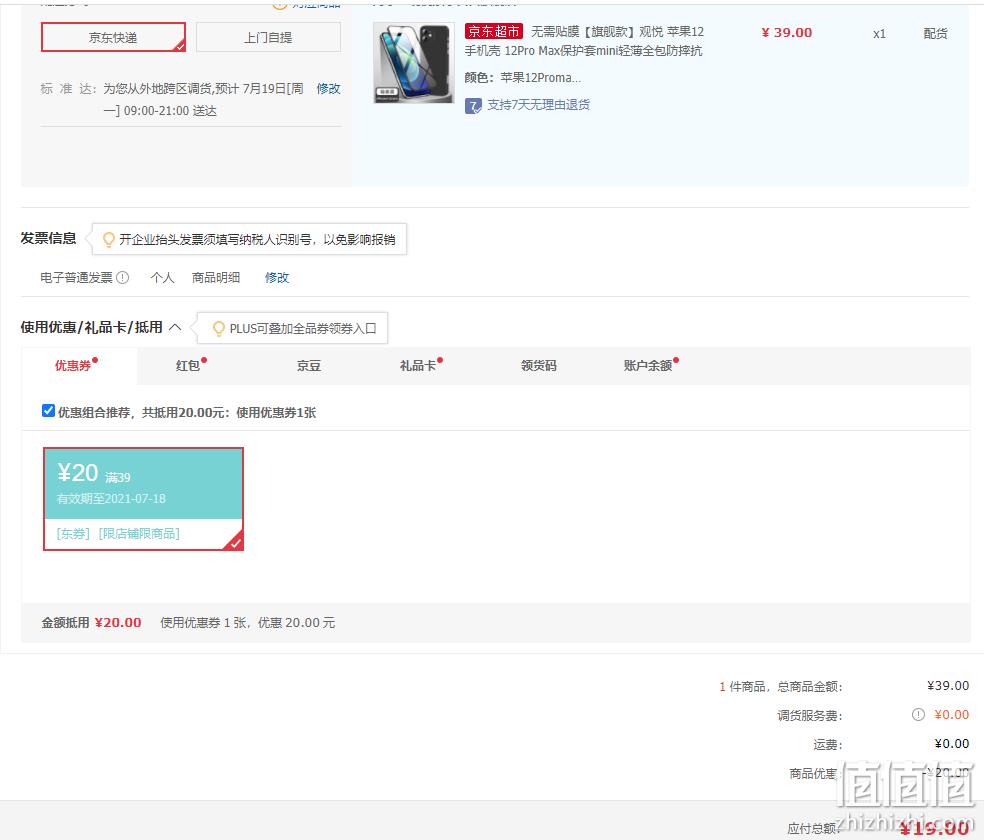This screenshot has width=984, height=840.
Task: Click 运费 ¥0.00 value
Action: pyautogui.click(x=951, y=743)
